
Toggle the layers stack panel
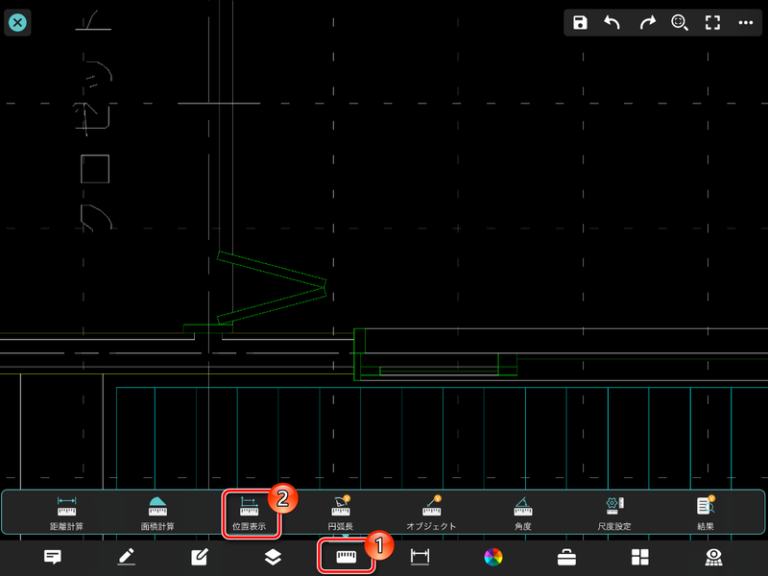(x=273, y=557)
